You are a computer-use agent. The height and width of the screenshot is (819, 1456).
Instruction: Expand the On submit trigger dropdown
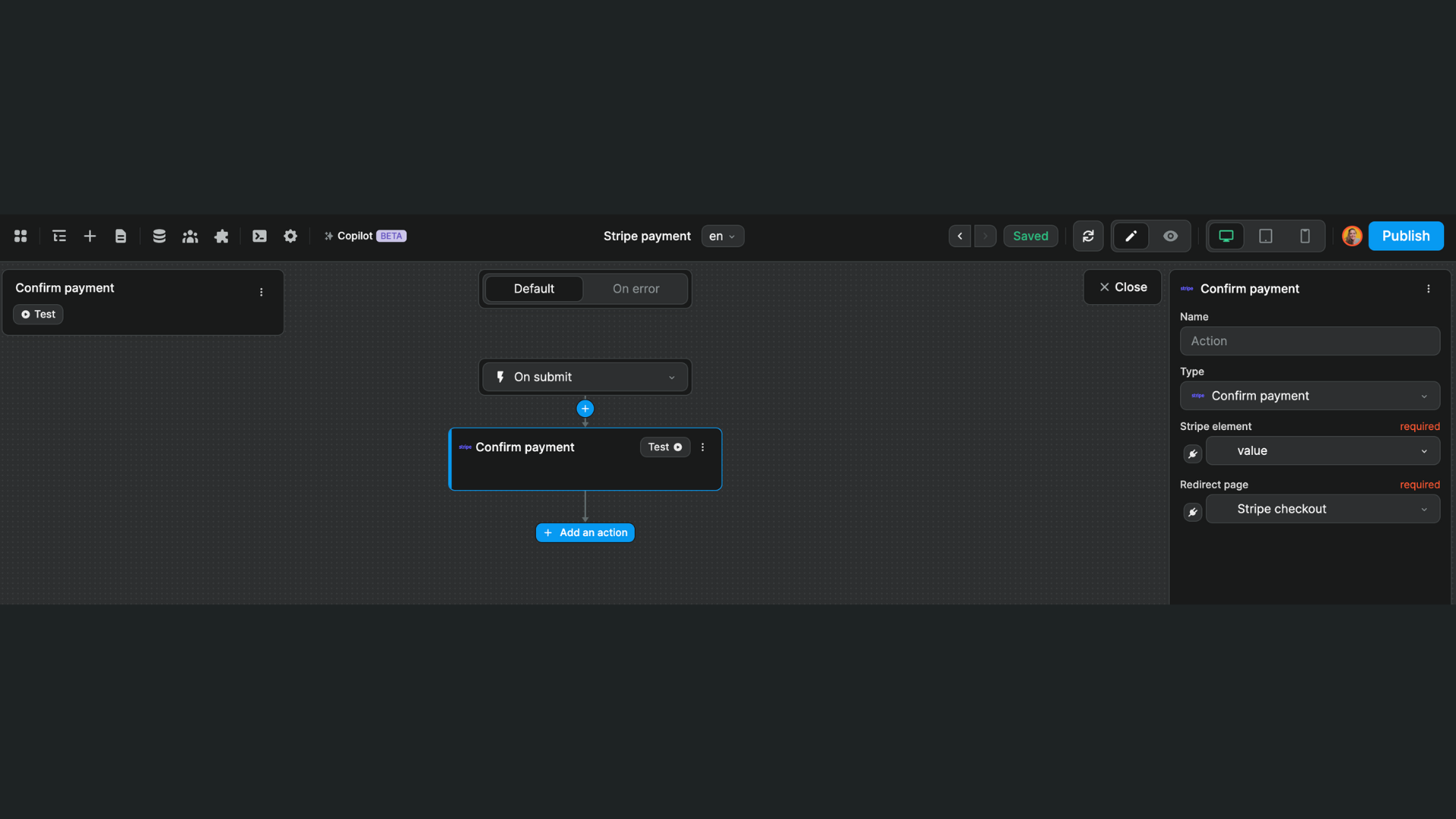672,377
